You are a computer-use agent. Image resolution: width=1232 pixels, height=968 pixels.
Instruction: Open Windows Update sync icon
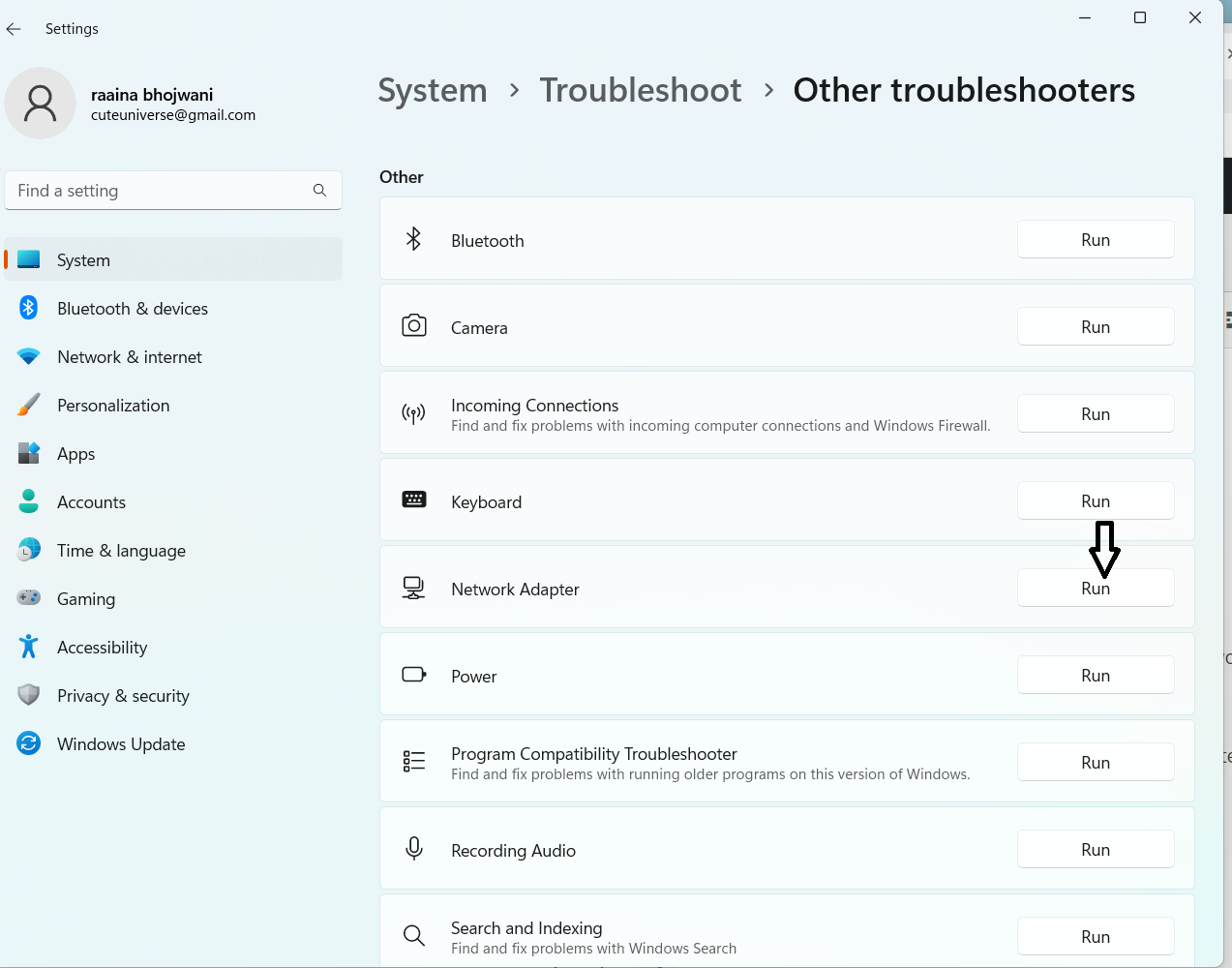click(x=29, y=744)
